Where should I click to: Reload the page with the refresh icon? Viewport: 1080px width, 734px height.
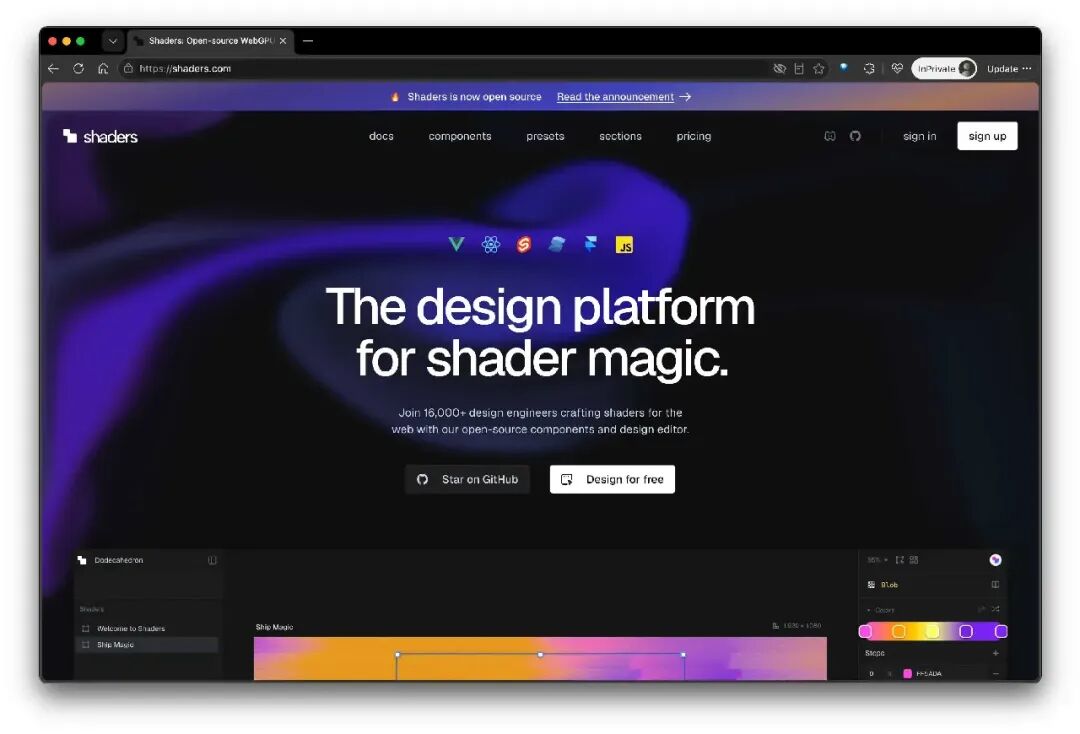[79, 69]
